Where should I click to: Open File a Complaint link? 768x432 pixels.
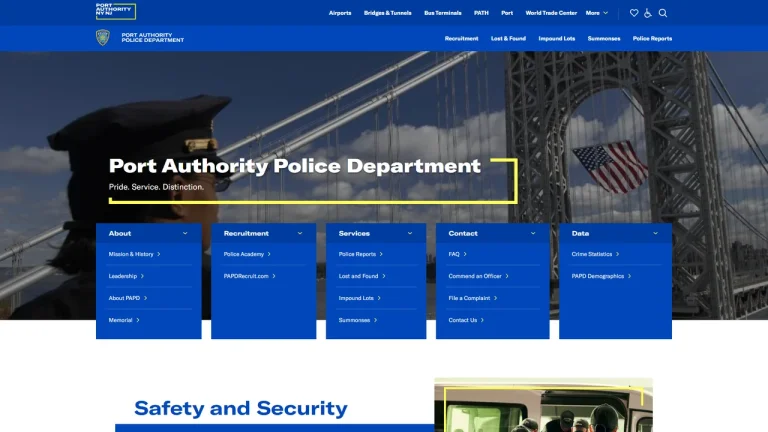click(473, 298)
